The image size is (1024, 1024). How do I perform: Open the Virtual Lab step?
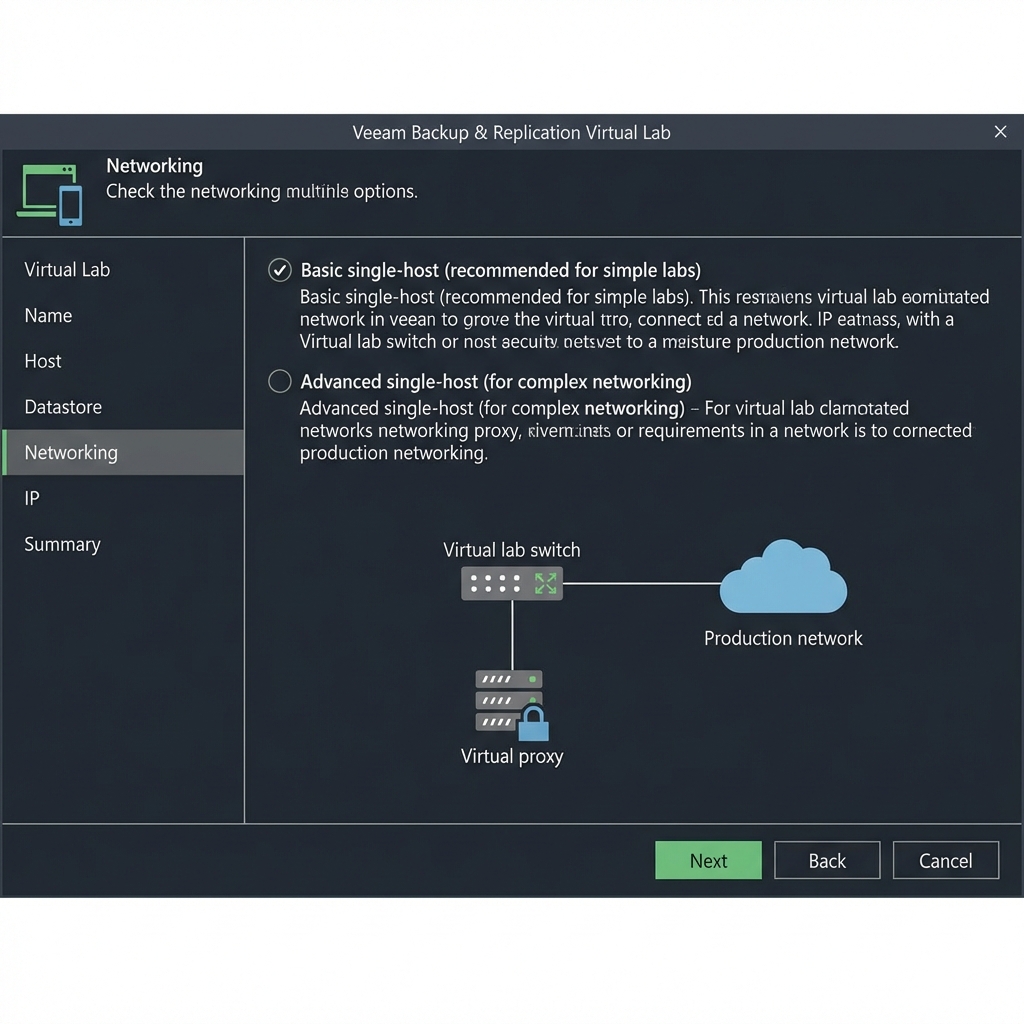(67, 269)
